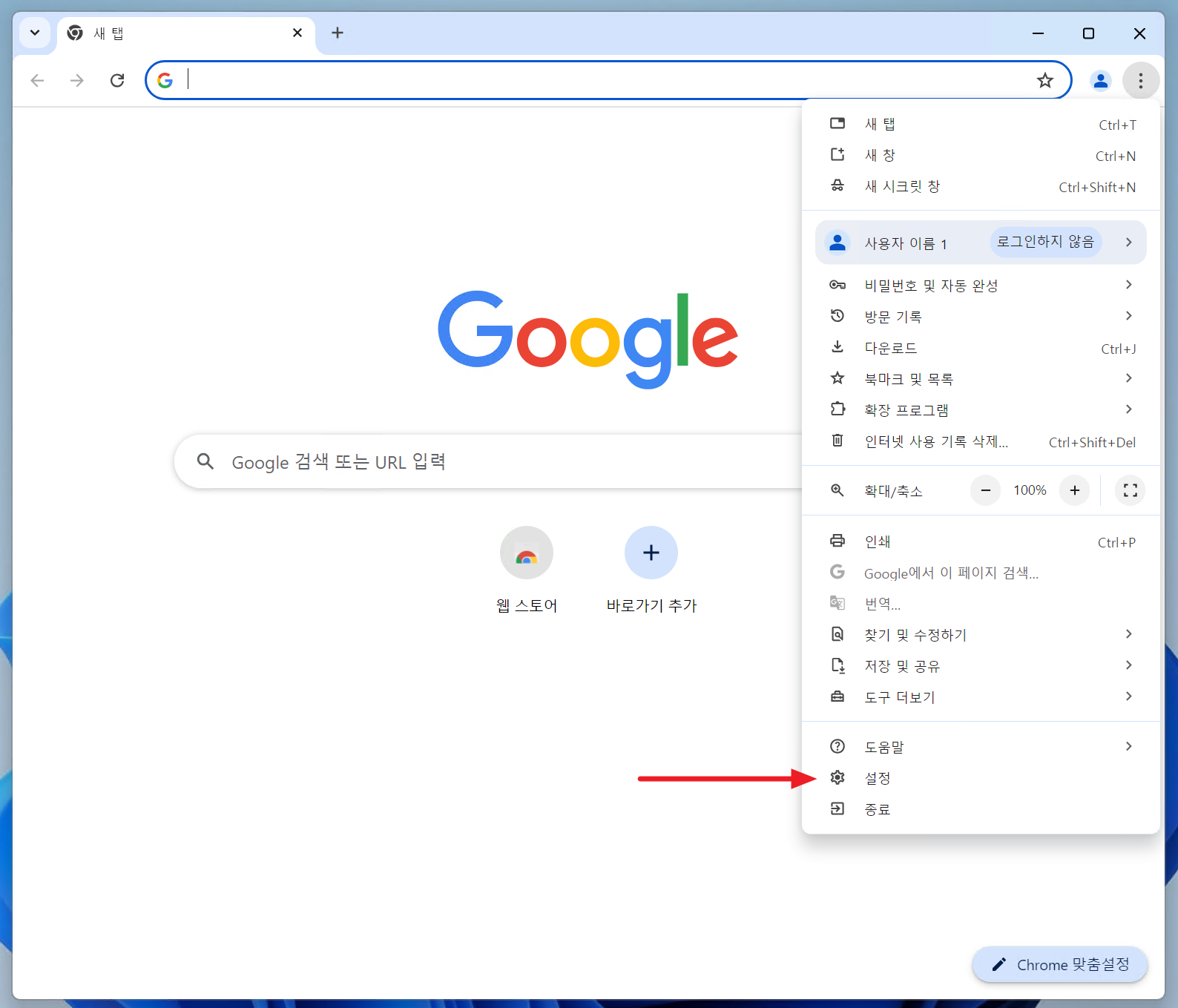
Task: Expand 북마크 및 목록 submenu
Action: (x=981, y=379)
